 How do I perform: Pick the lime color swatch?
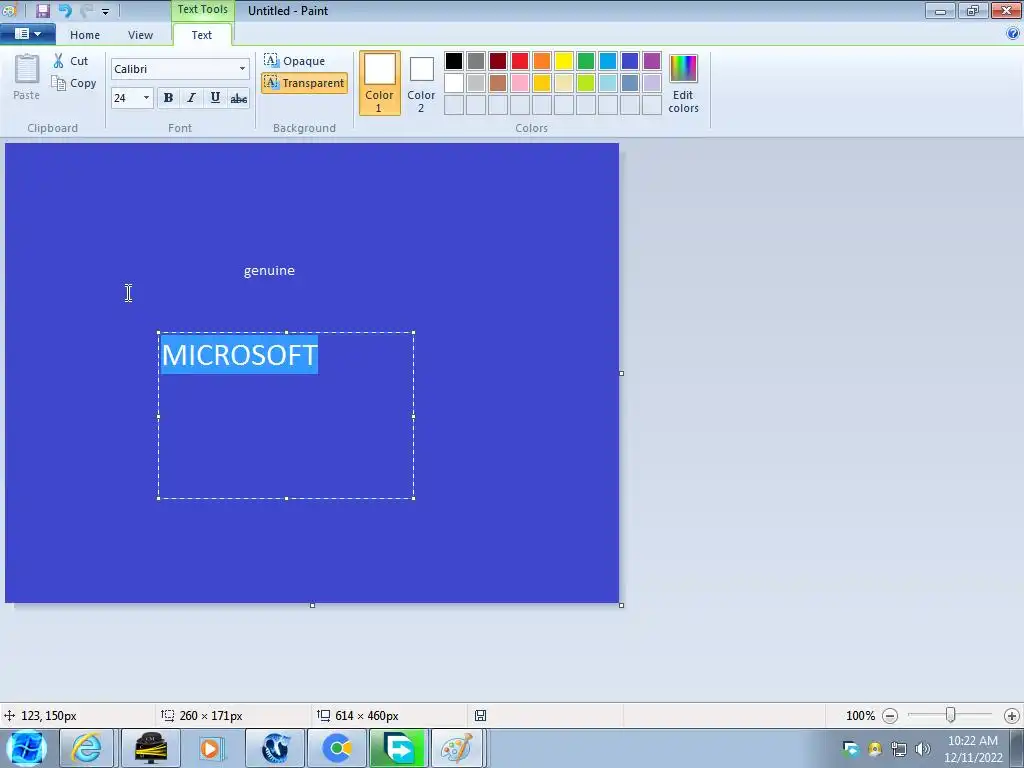[586, 83]
